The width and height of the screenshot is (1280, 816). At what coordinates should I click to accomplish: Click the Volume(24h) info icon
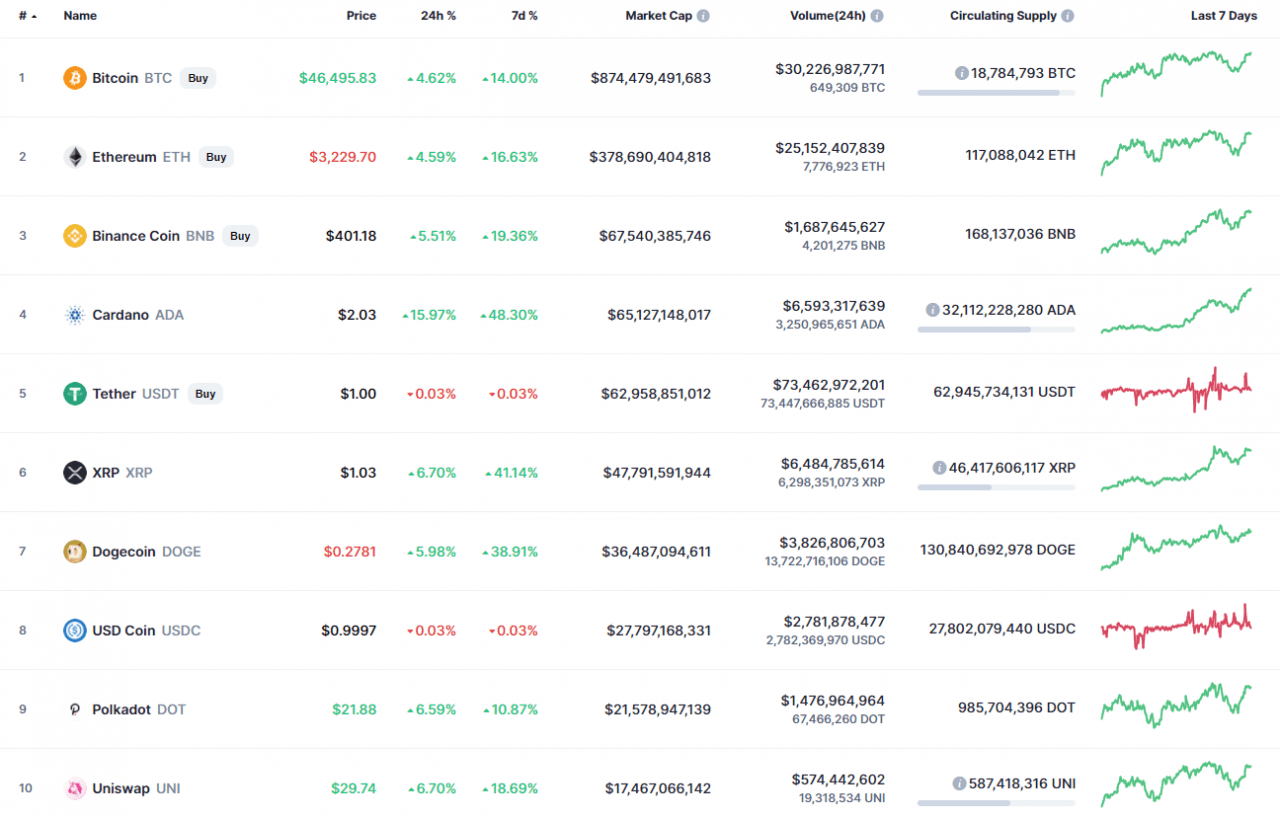(x=877, y=16)
